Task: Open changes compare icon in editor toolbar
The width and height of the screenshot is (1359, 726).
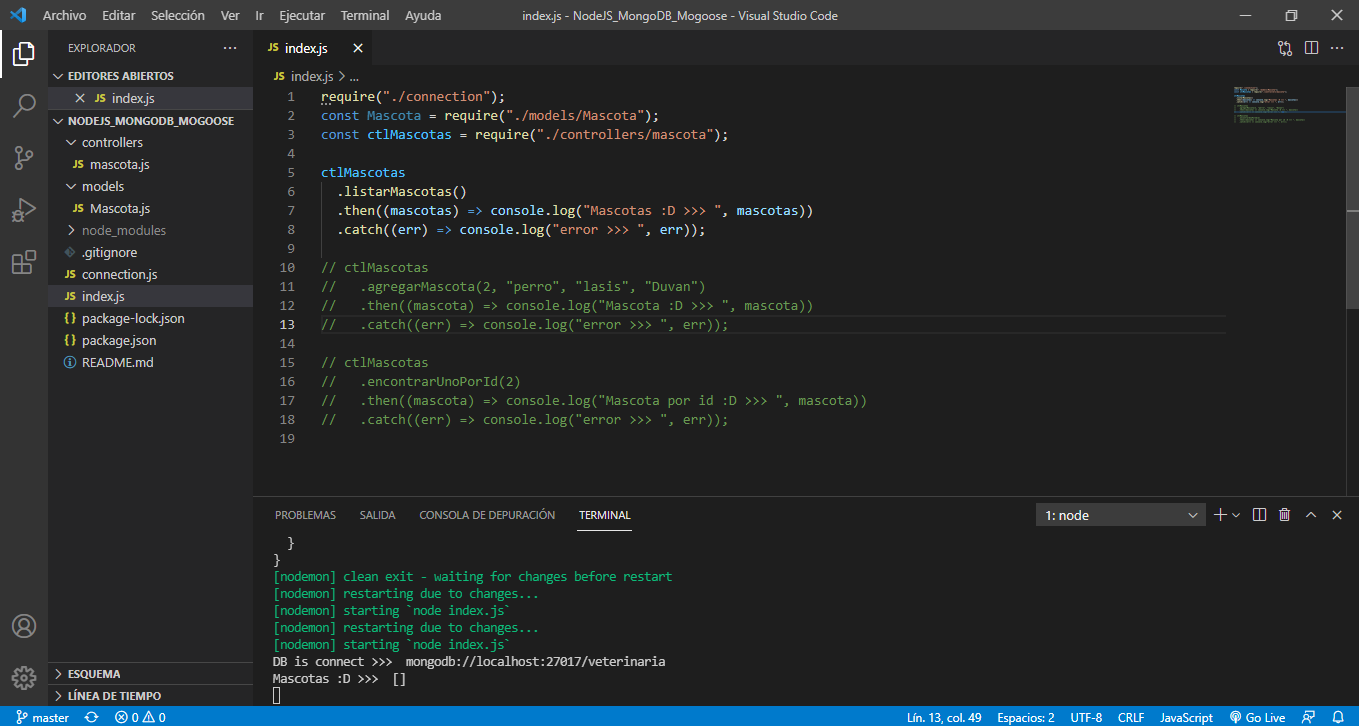Action: tap(1285, 48)
